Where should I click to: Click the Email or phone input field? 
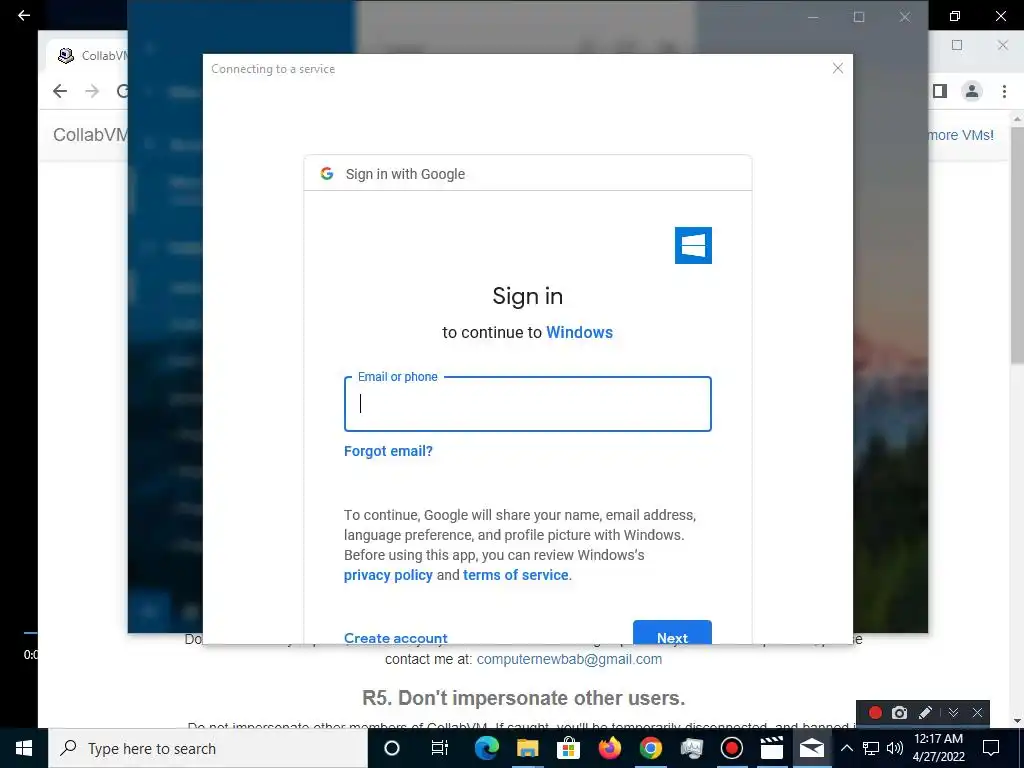(x=528, y=404)
